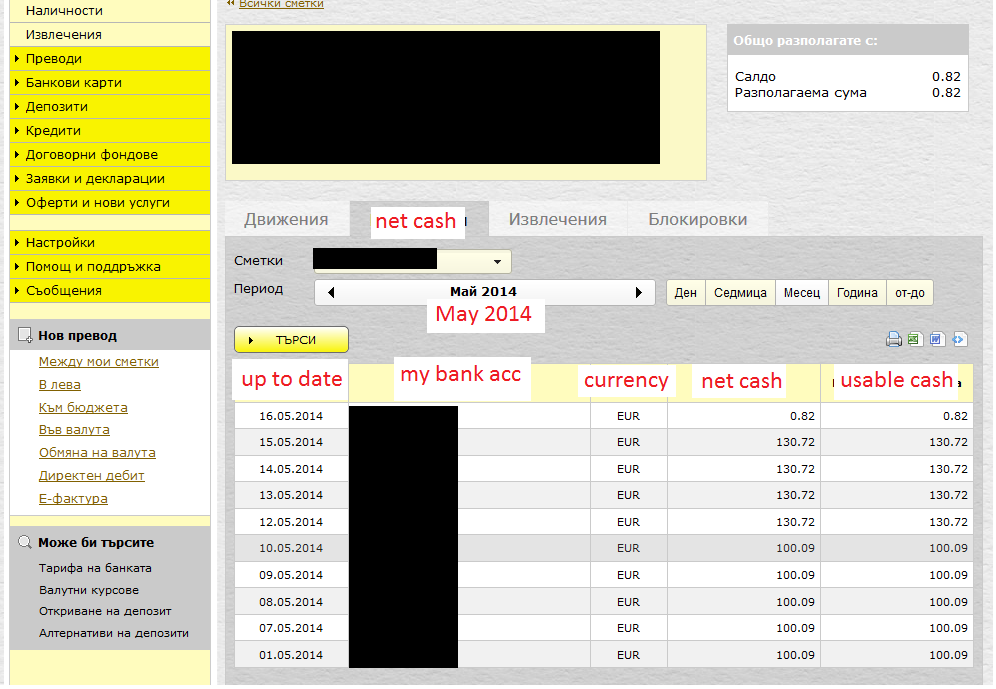Expand Заявки и декларации menu

click(110, 179)
